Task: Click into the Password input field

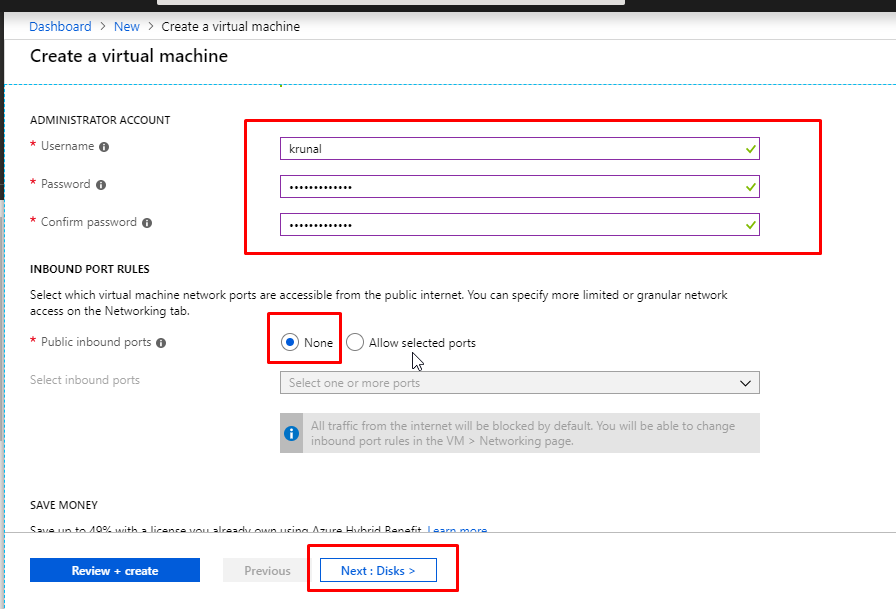Action: (x=510, y=187)
